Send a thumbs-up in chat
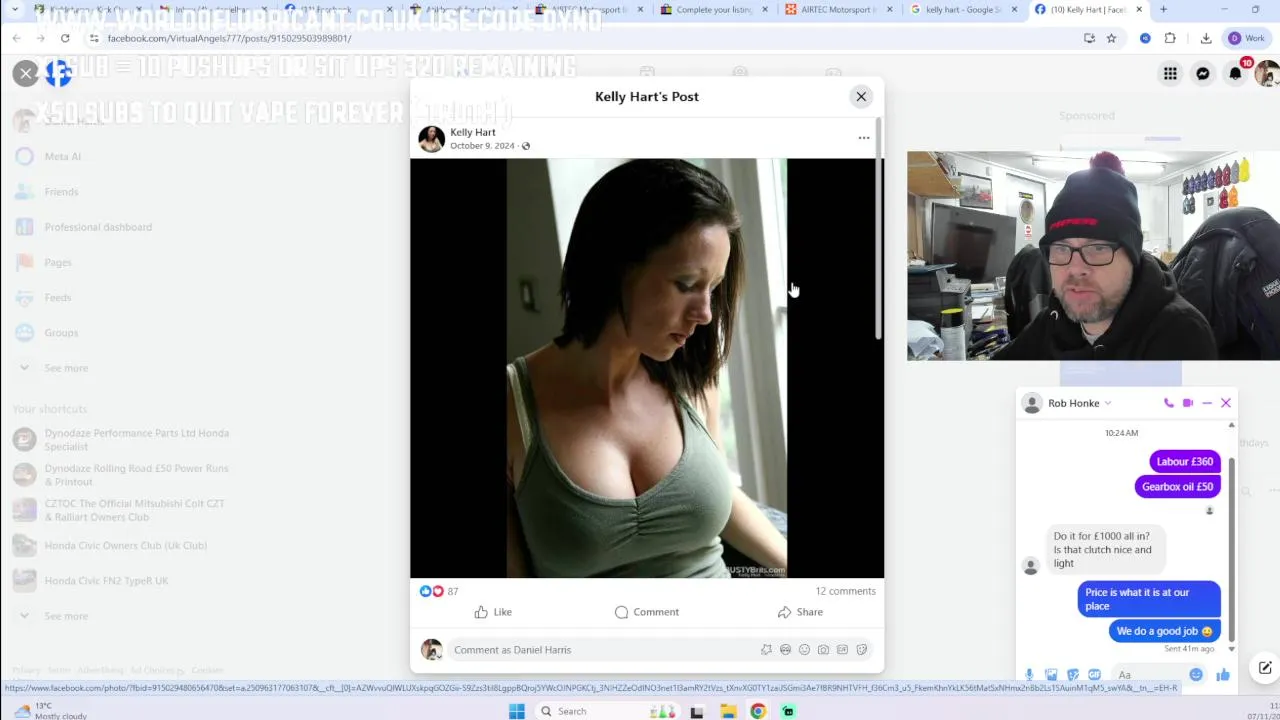Screen dimensions: 1280x720 click(x=1223, y=675)
